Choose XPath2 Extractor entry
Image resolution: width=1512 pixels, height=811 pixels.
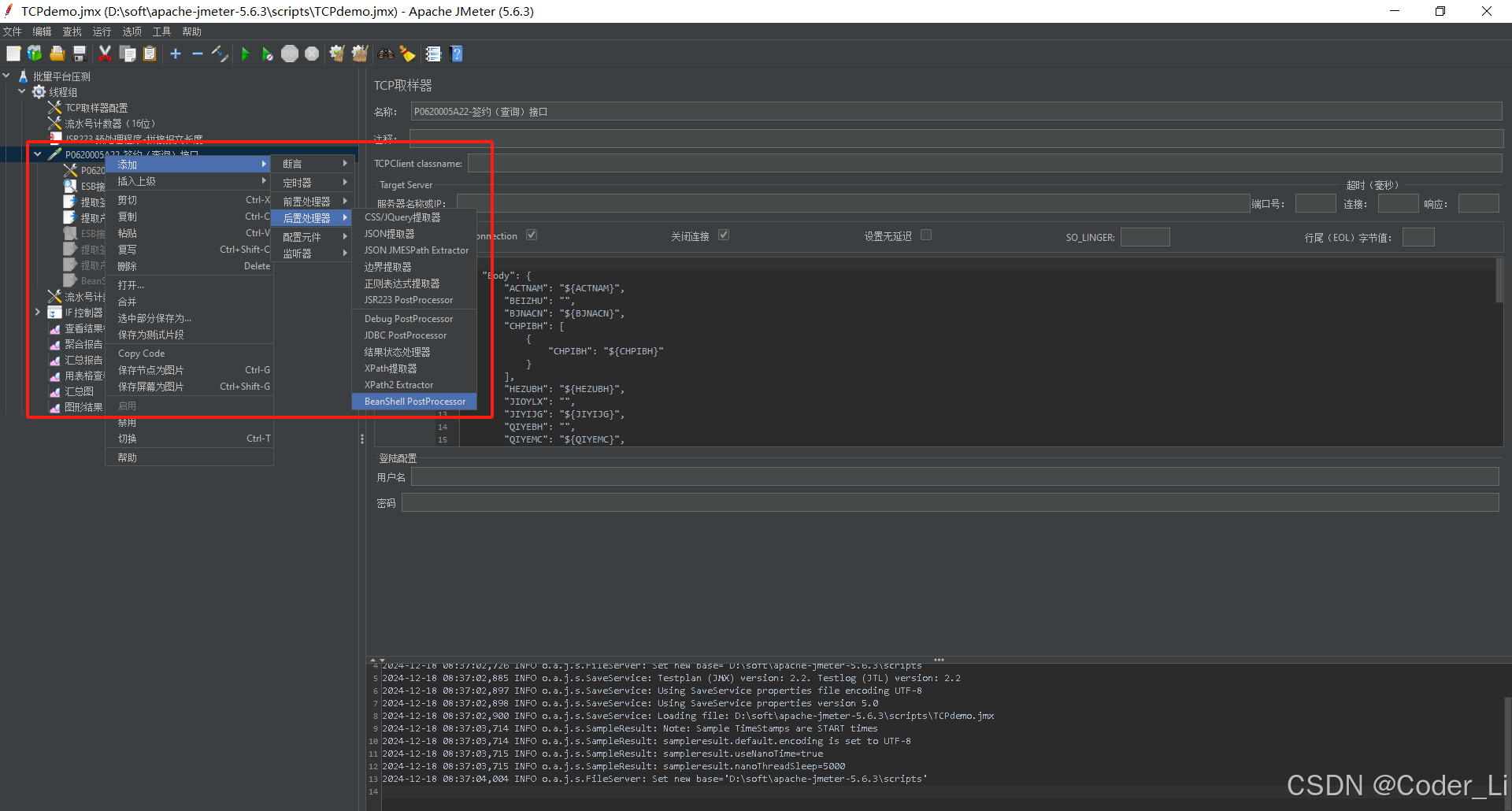(414, 385)
